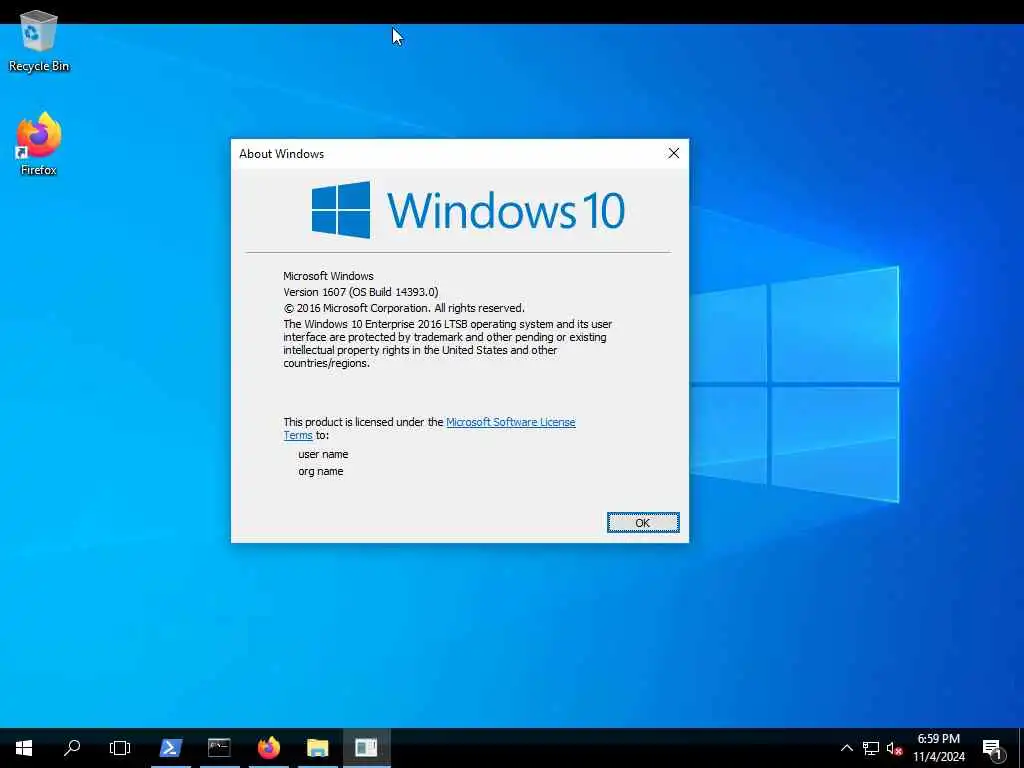Open the network status tray icon
Viewport: 1024px width, 768px height.
point(871,748)
